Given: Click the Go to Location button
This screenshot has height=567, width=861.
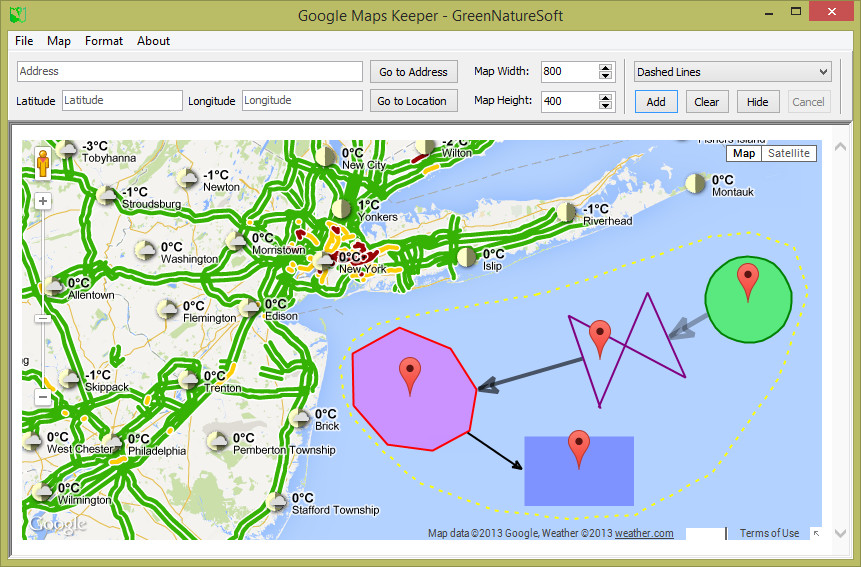Looking at the screenshot, I should [412, 101].
